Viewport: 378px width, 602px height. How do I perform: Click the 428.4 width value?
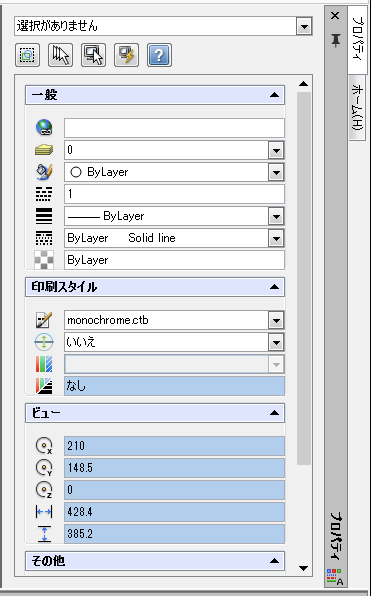pyautogui.click(x=174, y=512)
